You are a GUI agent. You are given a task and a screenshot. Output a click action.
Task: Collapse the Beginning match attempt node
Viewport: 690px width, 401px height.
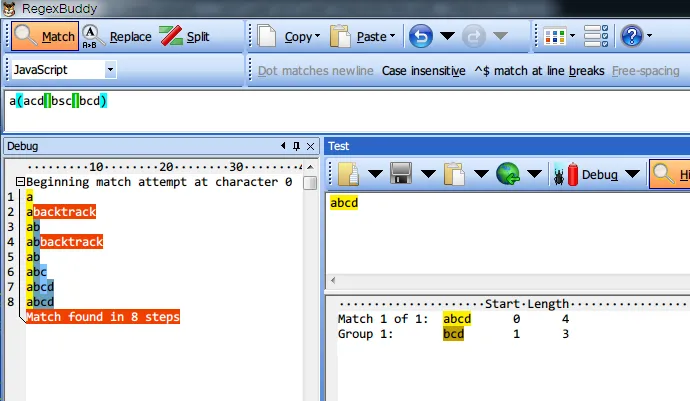20,181
